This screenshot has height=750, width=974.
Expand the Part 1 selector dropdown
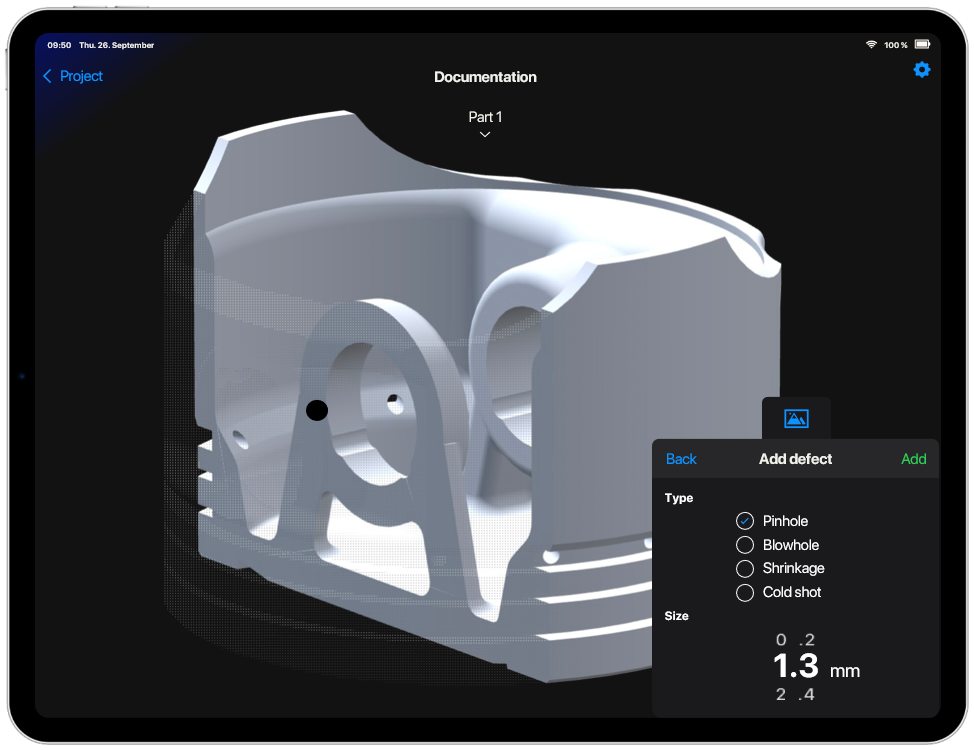point(484,117)
